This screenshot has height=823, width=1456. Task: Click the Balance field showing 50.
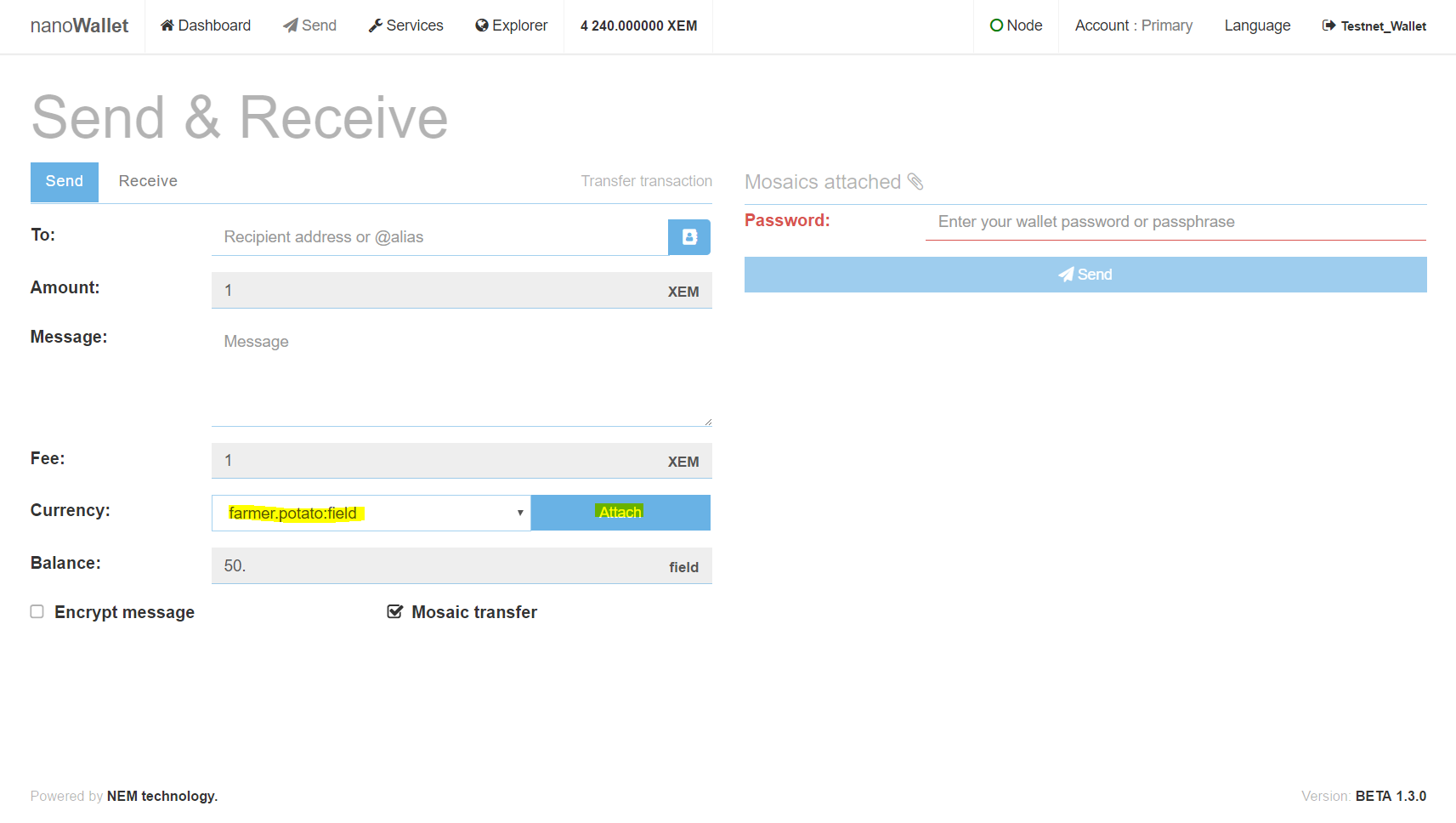[462, 566]
